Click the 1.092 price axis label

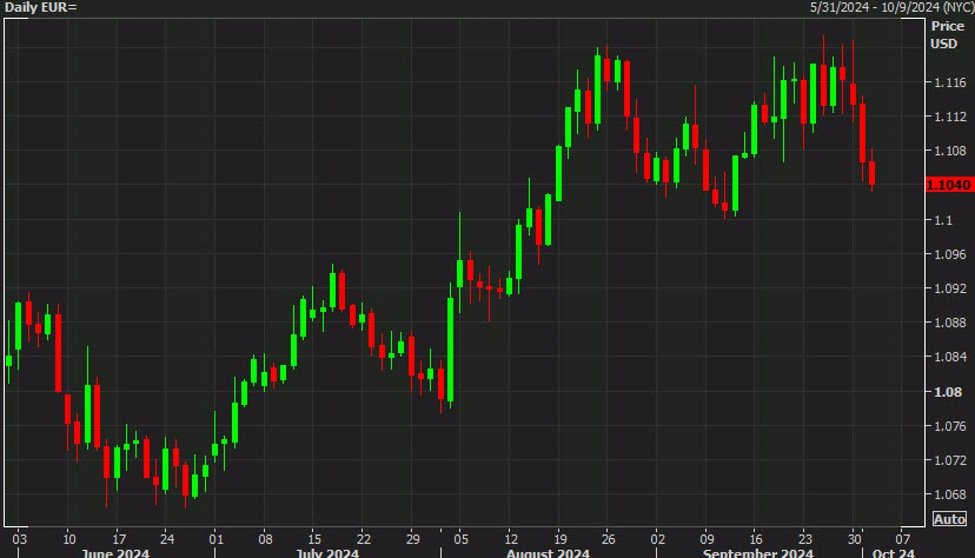tap(948, 288)
